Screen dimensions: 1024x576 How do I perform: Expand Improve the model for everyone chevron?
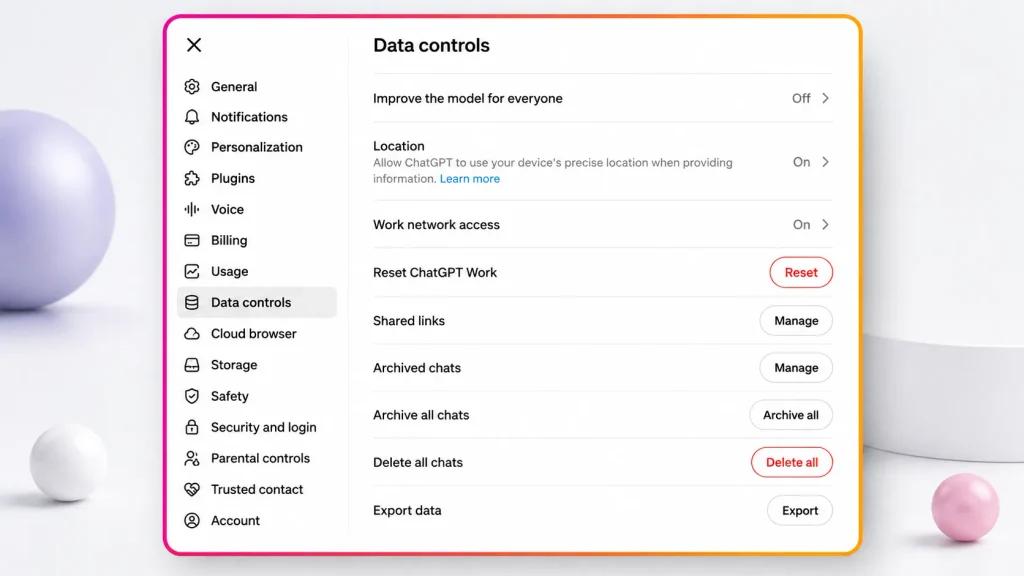pyautogui.click(x=825, y=98)
